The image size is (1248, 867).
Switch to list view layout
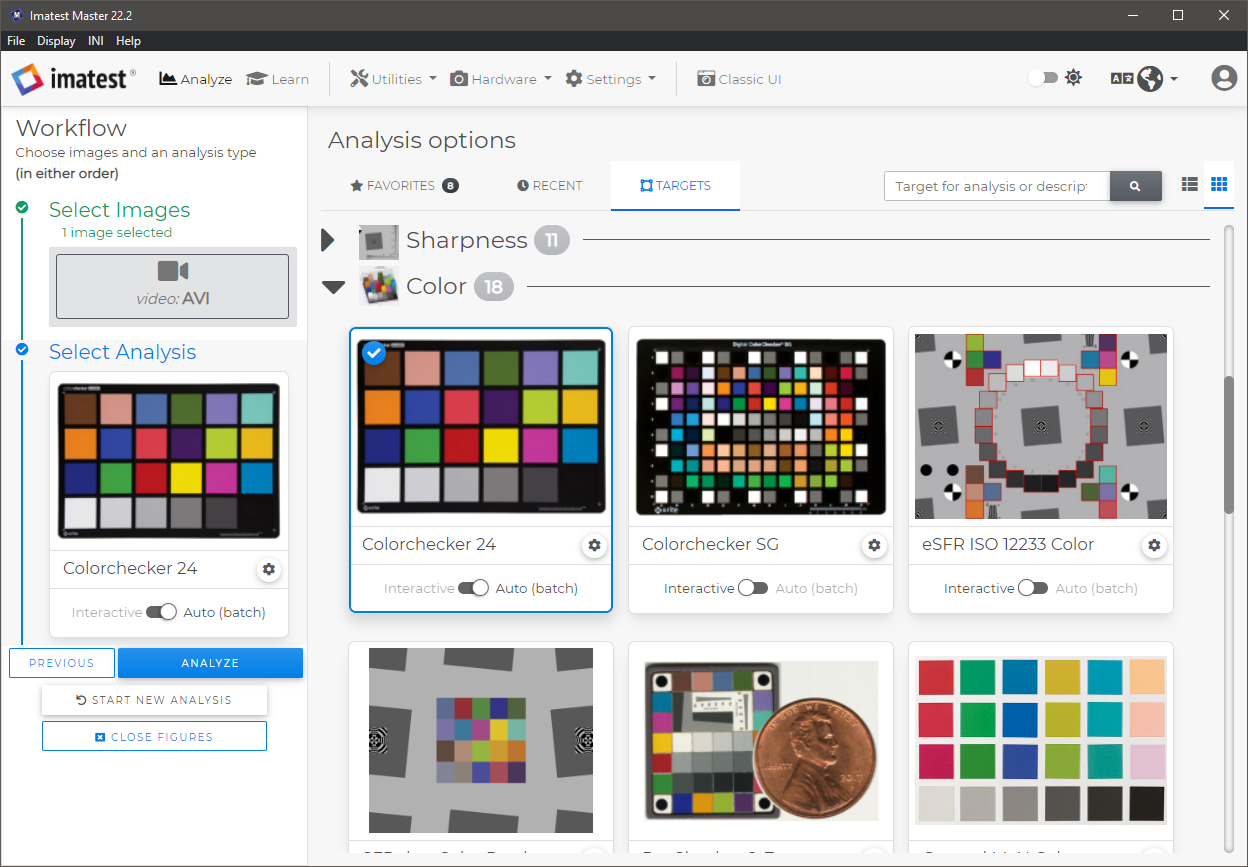[1189, 185]
